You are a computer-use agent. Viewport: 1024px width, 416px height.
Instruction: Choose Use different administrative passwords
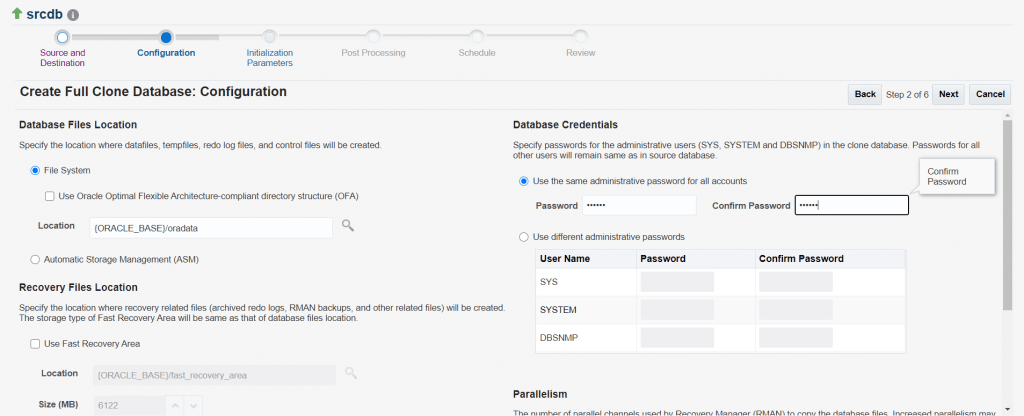point(524,237)
